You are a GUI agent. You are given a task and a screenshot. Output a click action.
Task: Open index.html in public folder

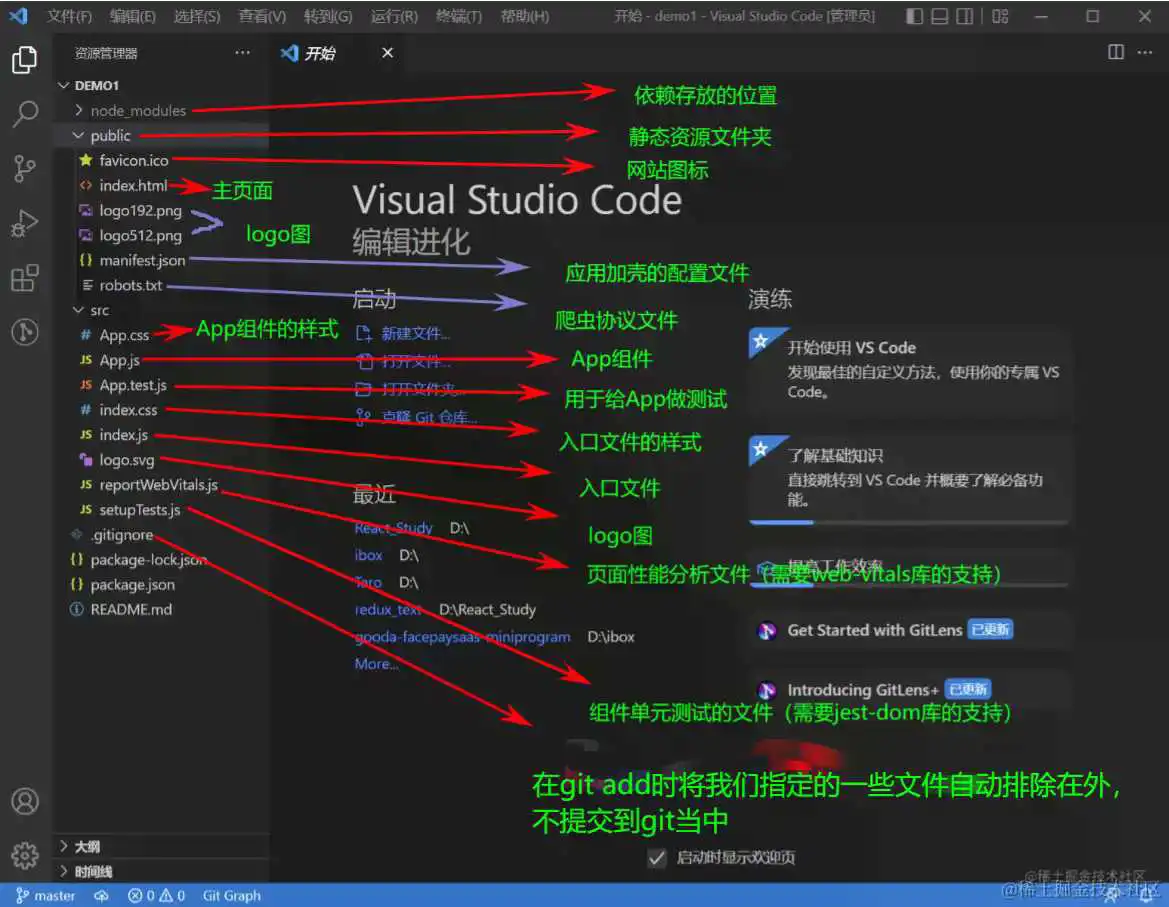133,186
